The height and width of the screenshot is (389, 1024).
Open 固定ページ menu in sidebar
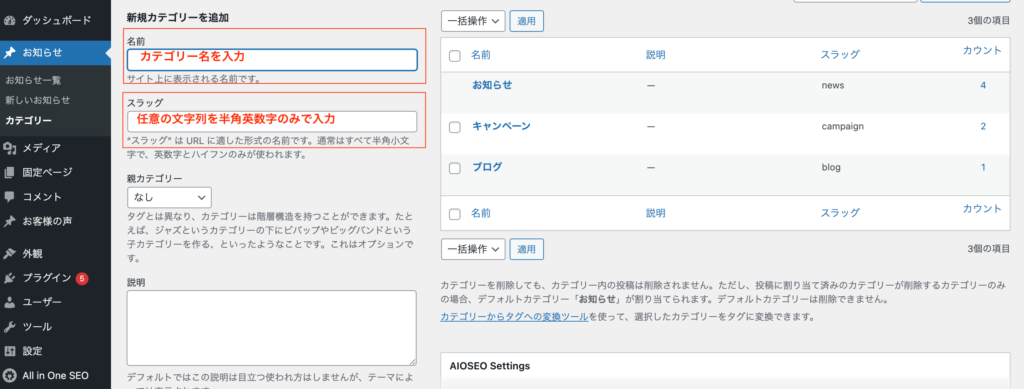tap(47, 172)
